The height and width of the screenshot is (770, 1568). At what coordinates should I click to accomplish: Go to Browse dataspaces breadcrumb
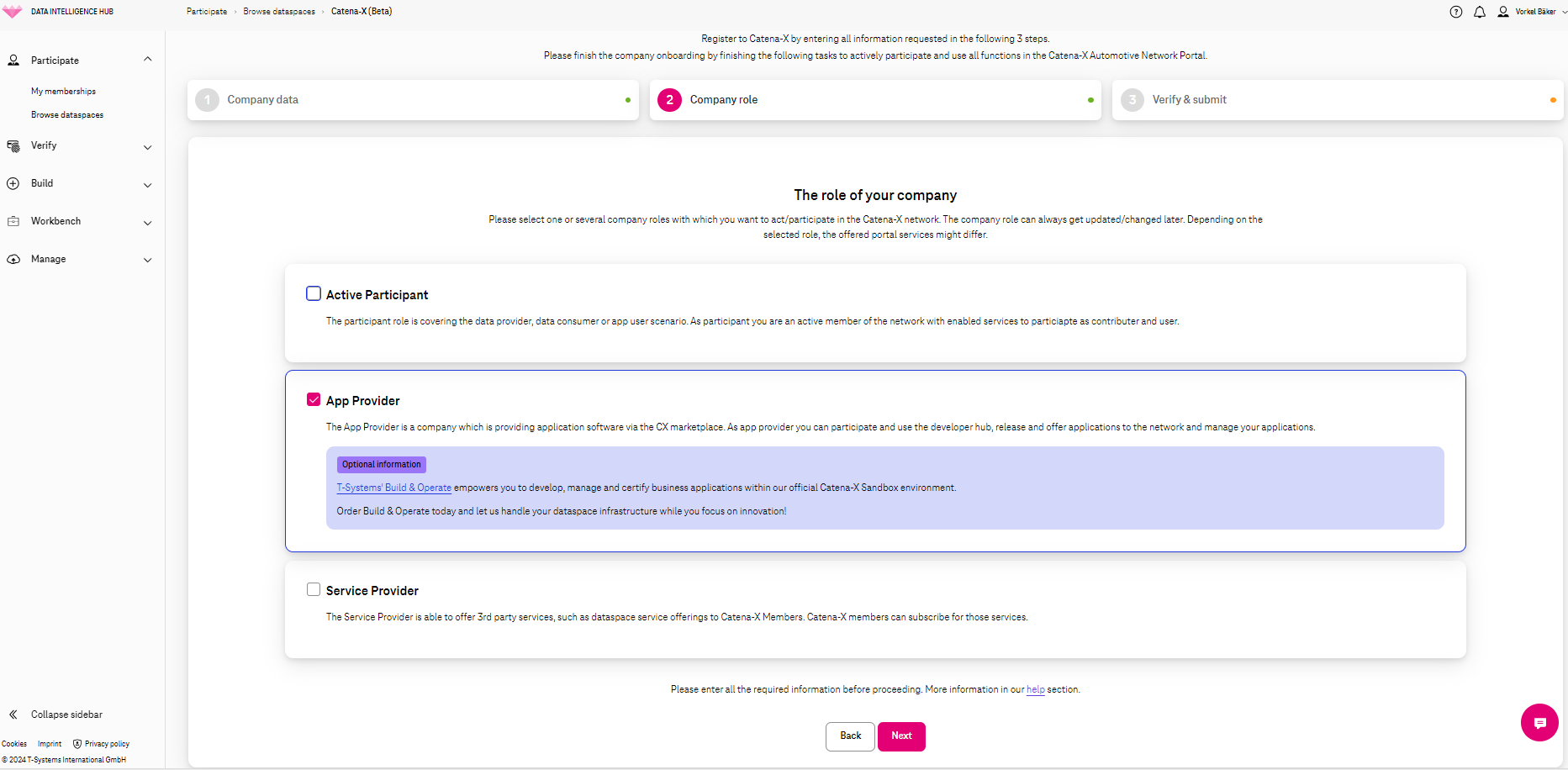click(x=279, y=12)
